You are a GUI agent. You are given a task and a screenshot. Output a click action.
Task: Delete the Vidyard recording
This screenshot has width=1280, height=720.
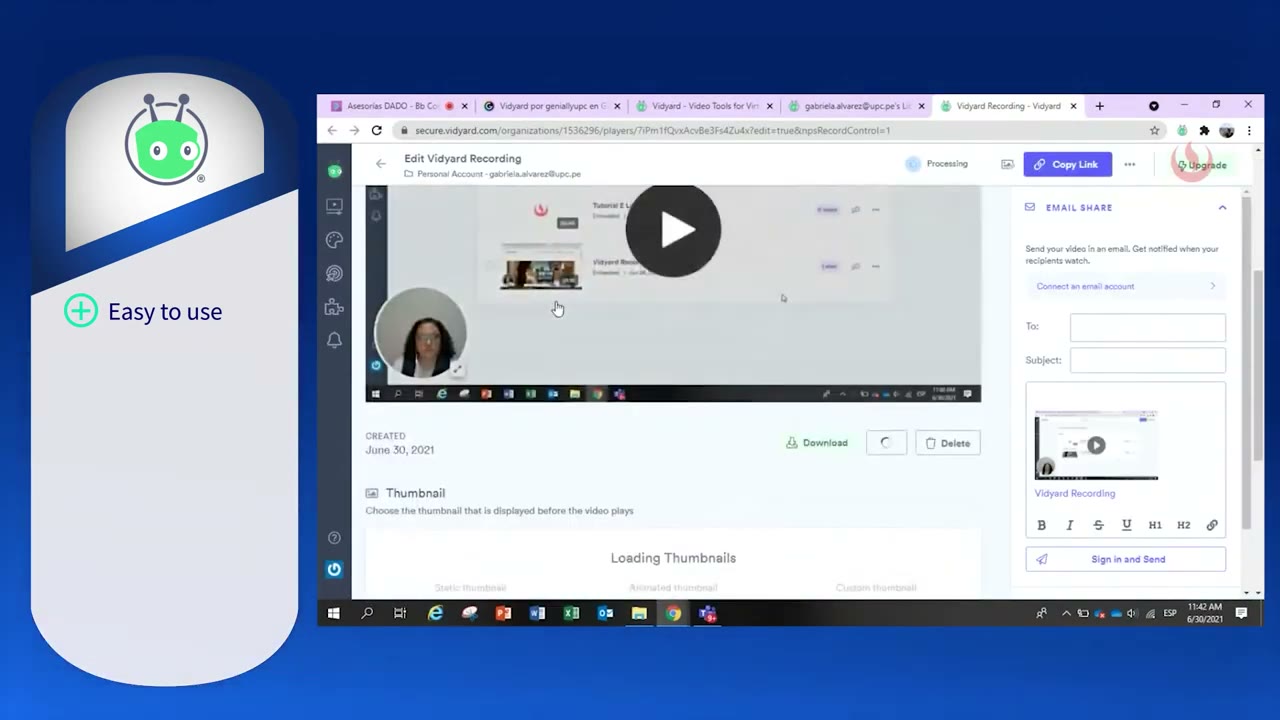coord(948,443)
